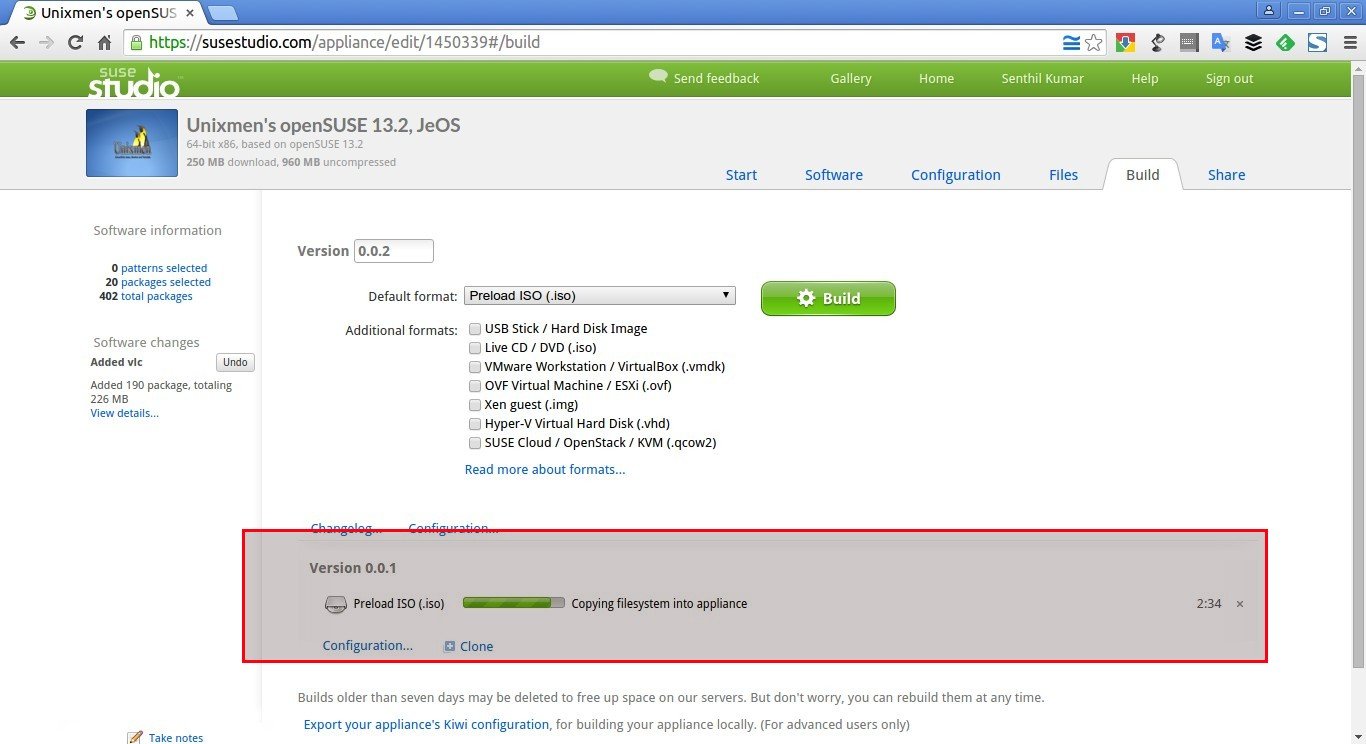The width and height of the screenshot is (1366, 744).
Task: Open the Feedly extension icon
Action: coord(1285,43)
